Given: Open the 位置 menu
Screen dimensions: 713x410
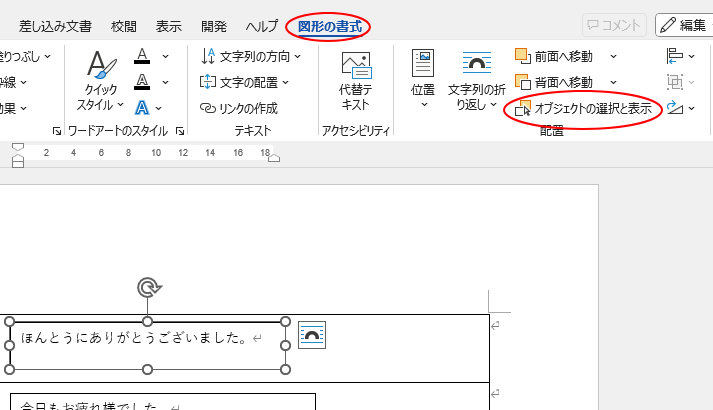Looking at the screenshot, I should point(423,80).
